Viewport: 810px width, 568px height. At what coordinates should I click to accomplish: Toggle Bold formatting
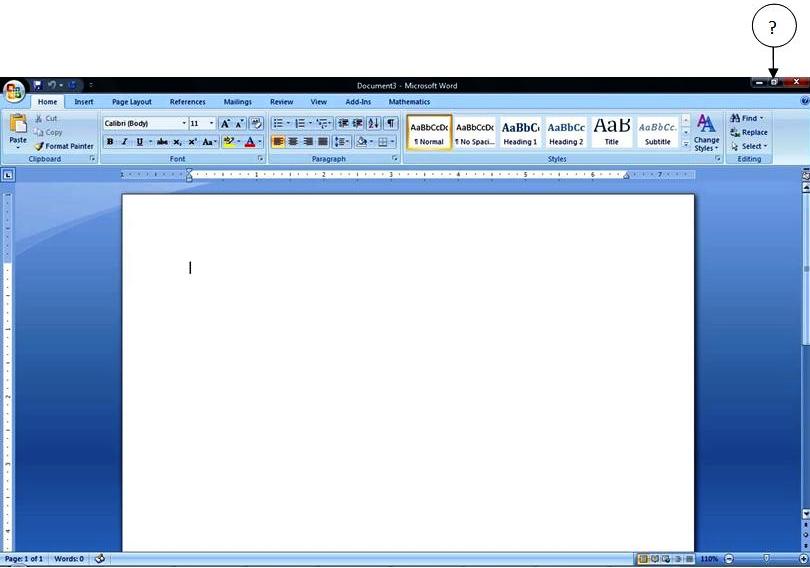click(110, 142)
